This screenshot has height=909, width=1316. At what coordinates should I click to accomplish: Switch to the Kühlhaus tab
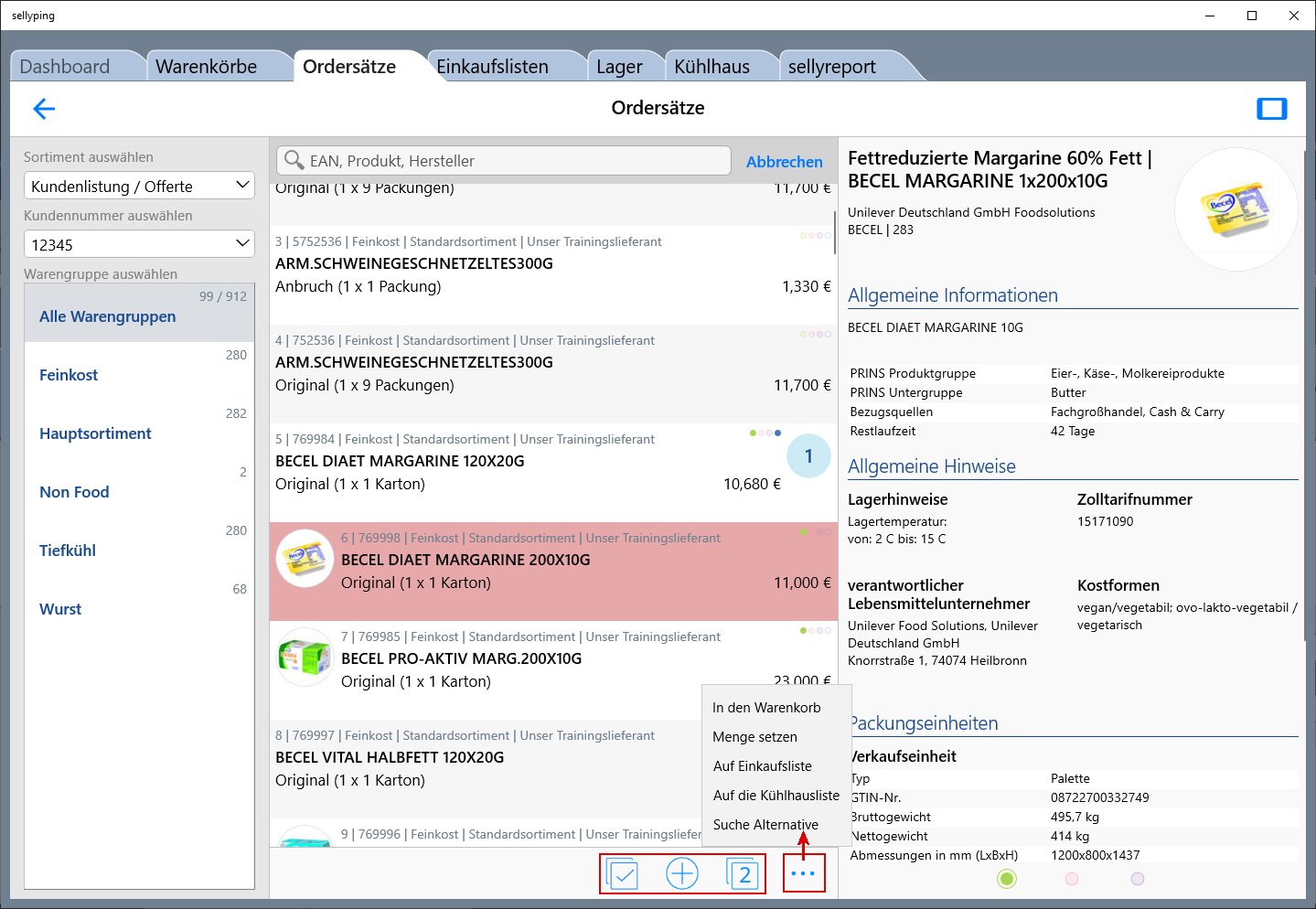[x=711, y=67]
